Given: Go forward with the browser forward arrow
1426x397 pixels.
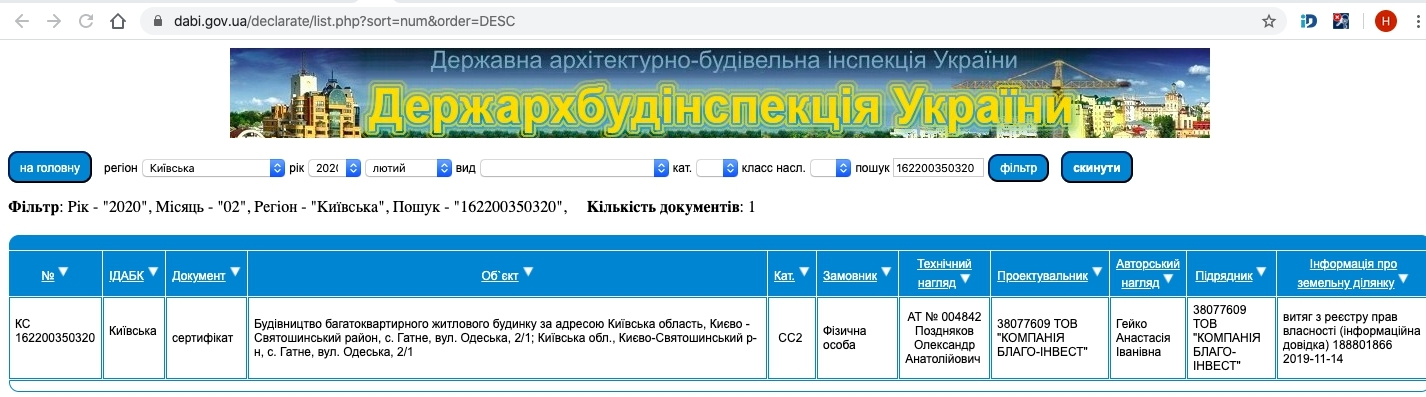Looking at the screenshot, I should [x=54, y=21].
